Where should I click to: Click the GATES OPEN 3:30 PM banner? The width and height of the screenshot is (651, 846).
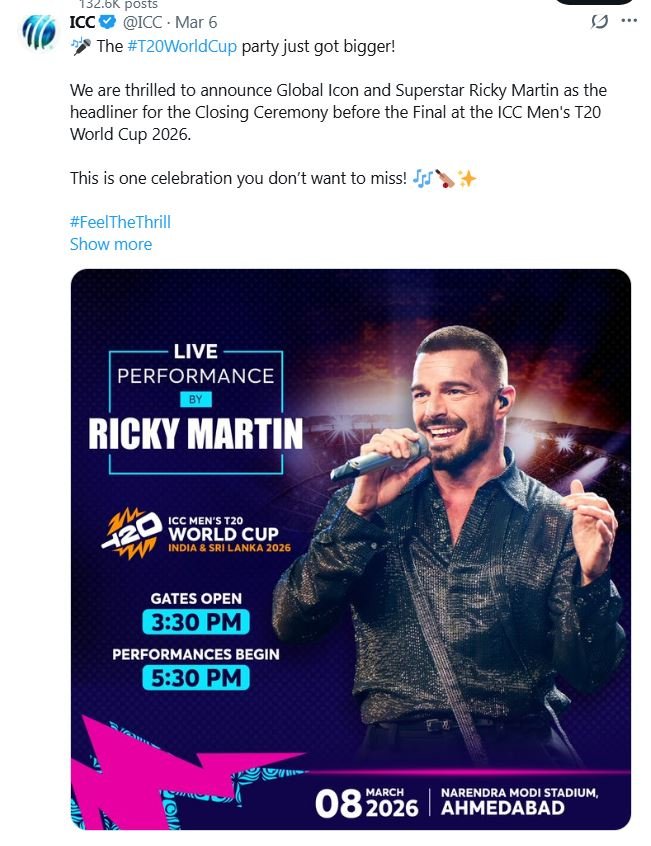(196, 612)
